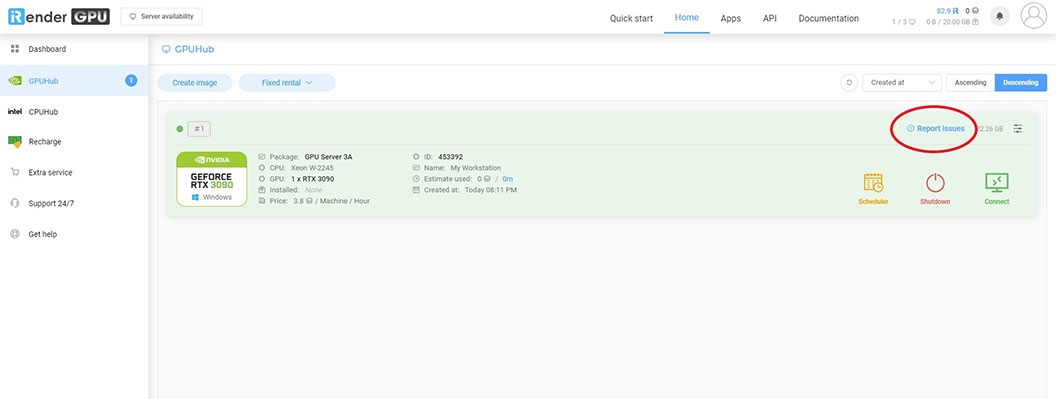This screenshot has height=399, width=1056.
Task: Switch sorting to Ascending
Action: coord(970,83)
